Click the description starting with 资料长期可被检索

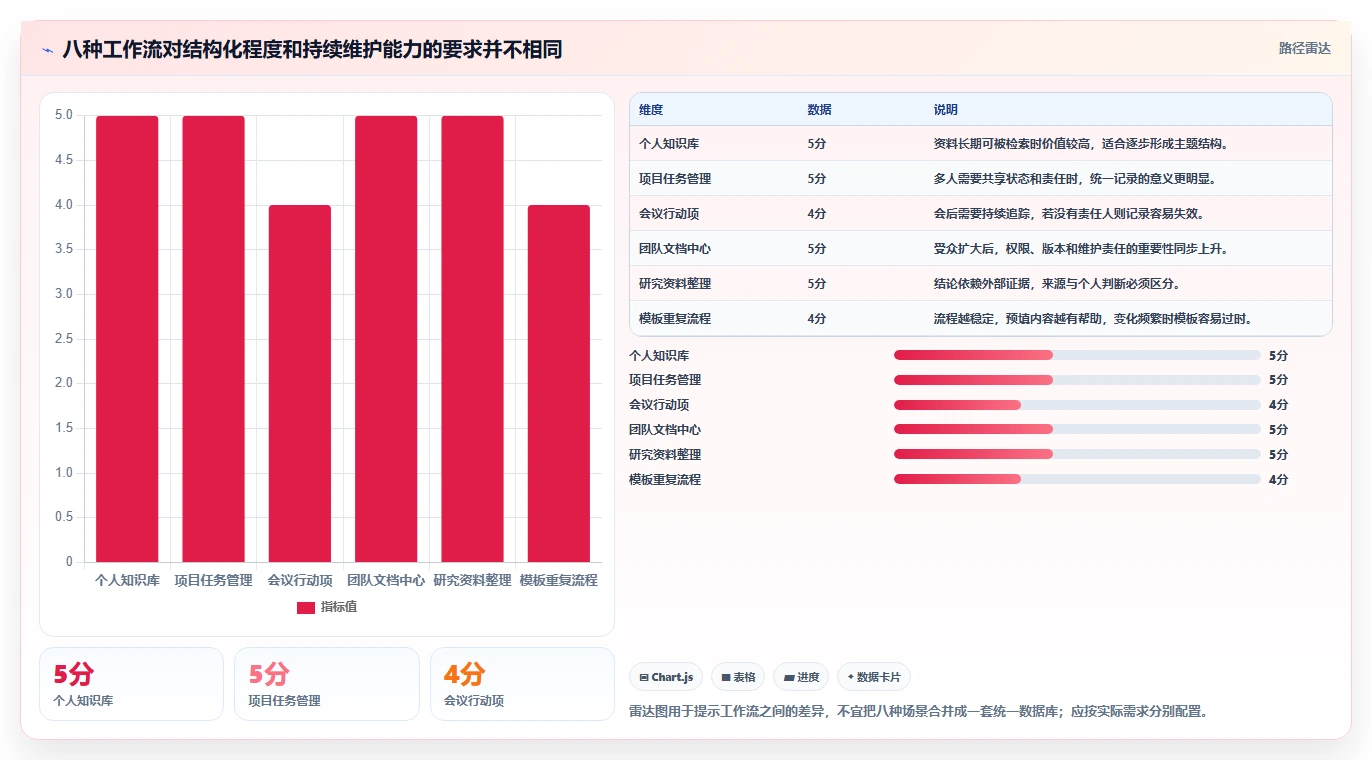(1080, 144)
